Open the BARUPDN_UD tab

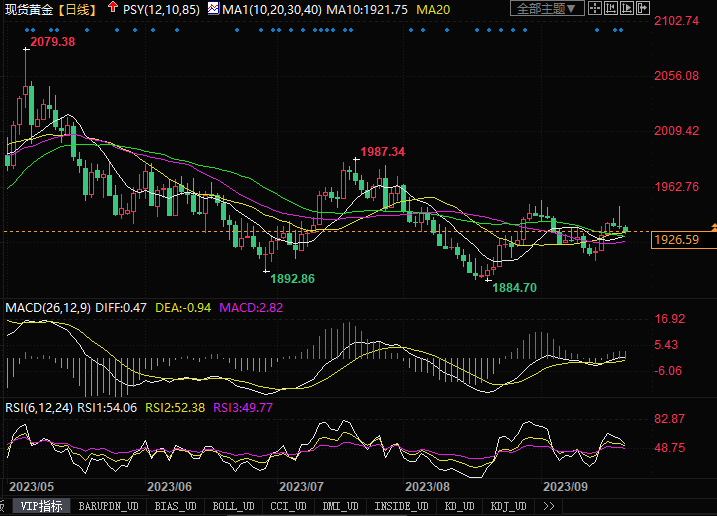point(109,507)
